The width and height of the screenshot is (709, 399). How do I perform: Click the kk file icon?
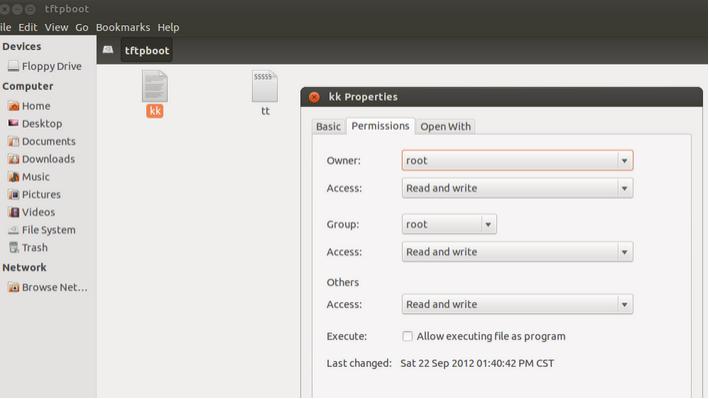(155, 86)
